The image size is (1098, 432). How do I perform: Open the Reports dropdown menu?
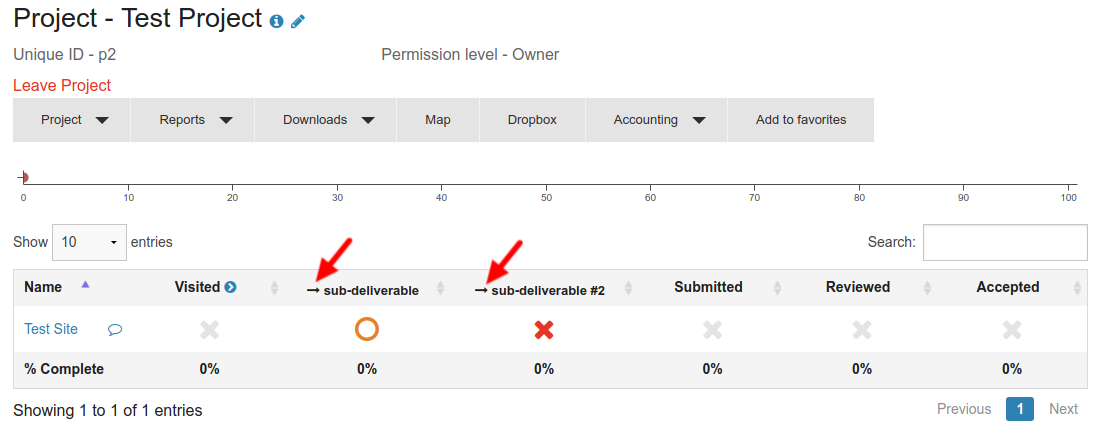pos(194,120)
